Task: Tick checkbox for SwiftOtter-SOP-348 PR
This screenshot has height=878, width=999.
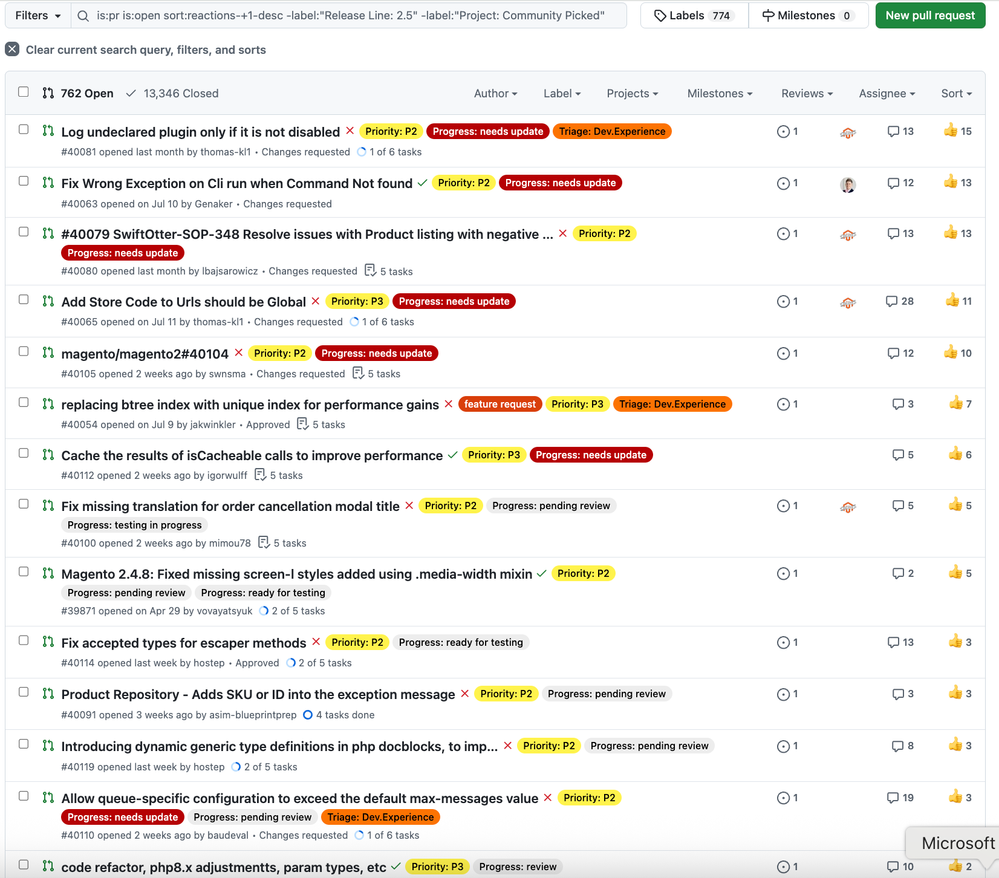Action: point(24,232)
